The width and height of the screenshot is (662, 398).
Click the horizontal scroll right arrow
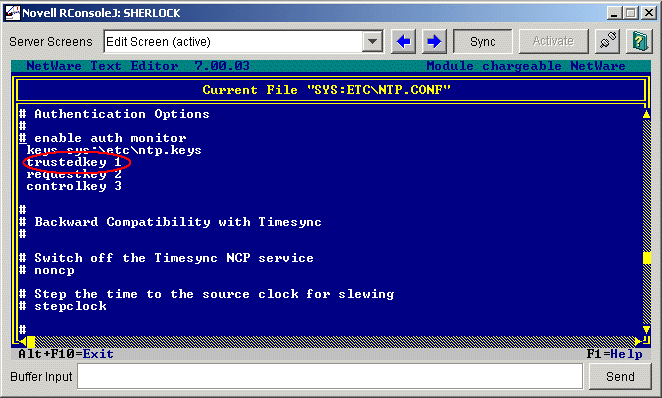click(x=638, y=341)
